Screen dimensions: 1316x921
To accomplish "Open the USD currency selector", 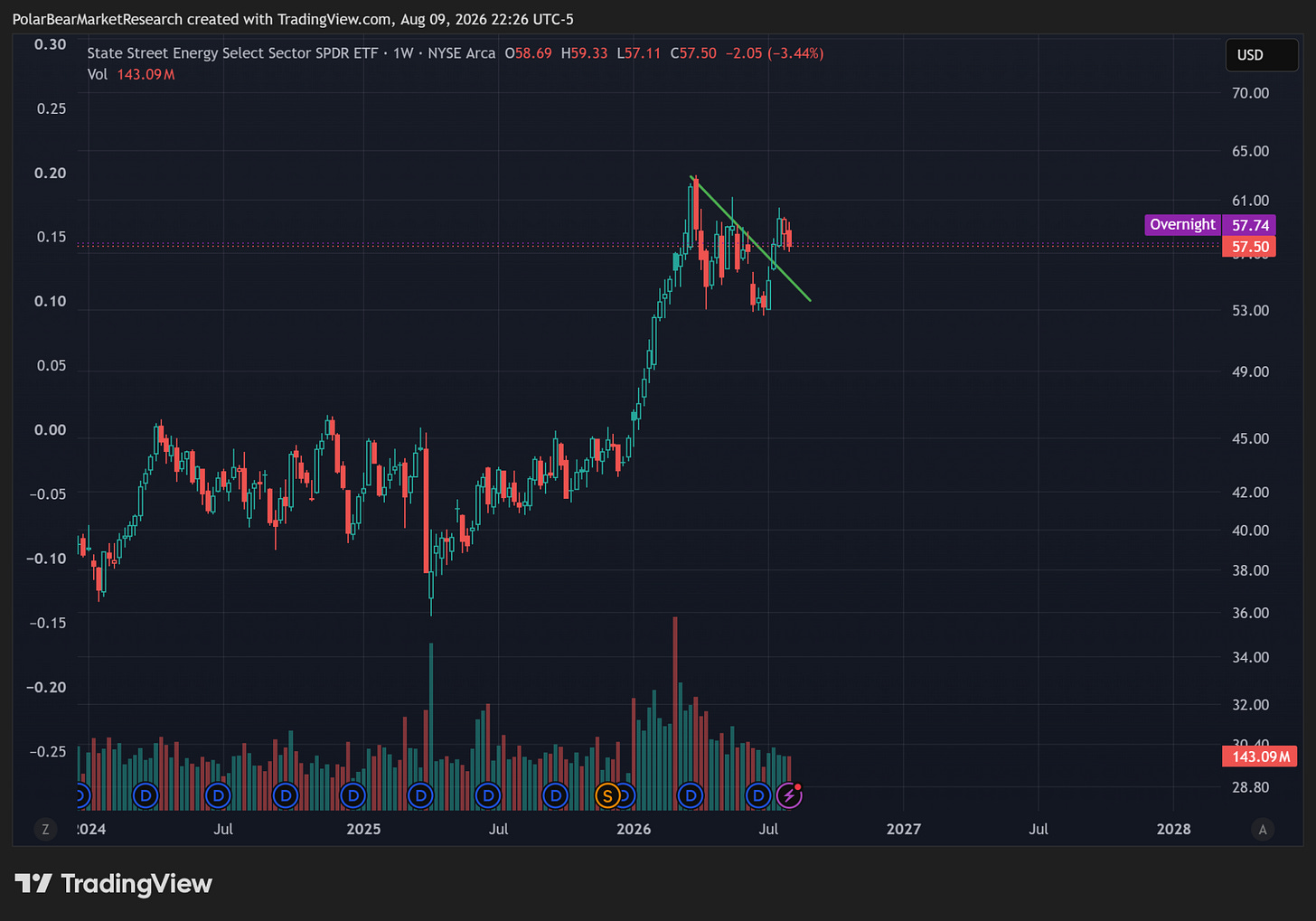I will 1262,55.
